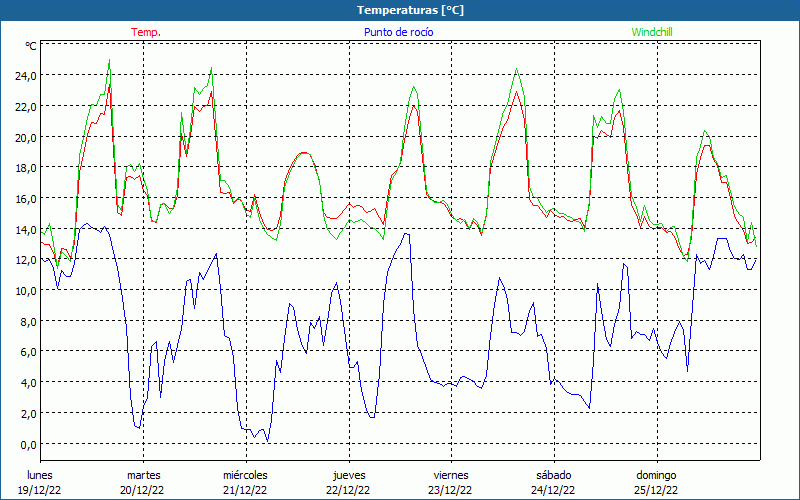Click the 'Temperaturas [°C]' chart title
This screenshot has height=500, width=800.
[x=410, y=10]
